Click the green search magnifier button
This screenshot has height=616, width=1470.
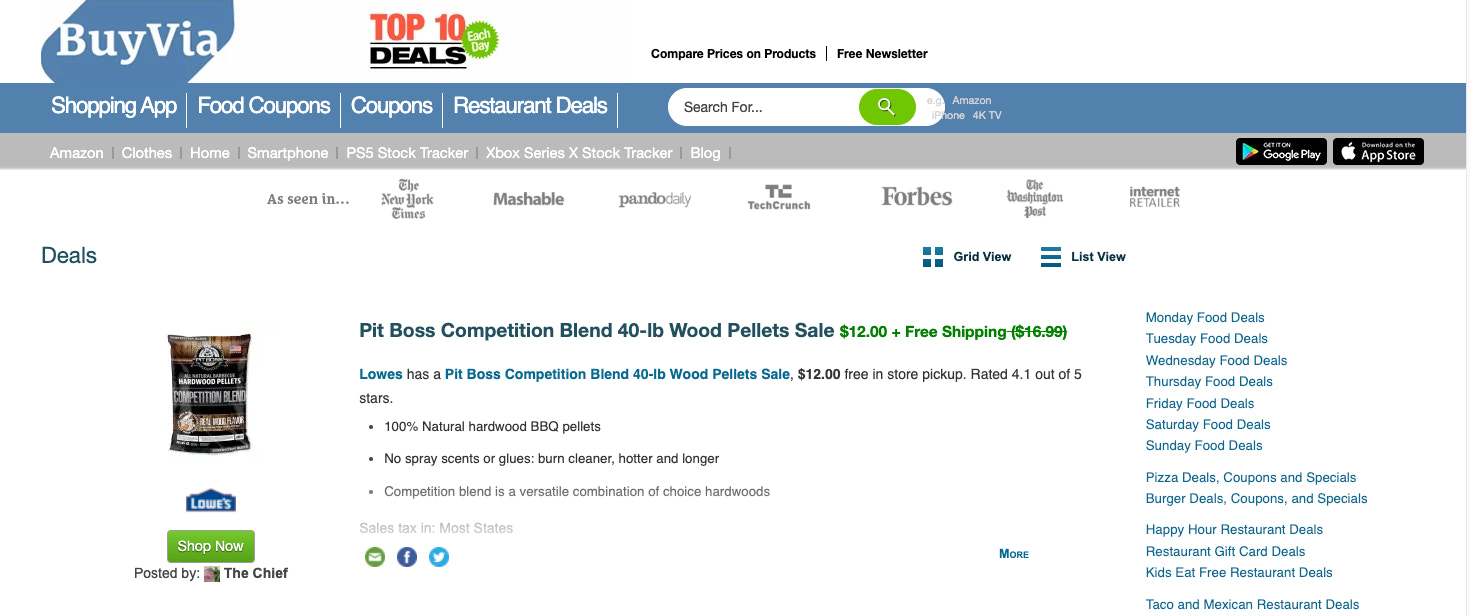887,107
